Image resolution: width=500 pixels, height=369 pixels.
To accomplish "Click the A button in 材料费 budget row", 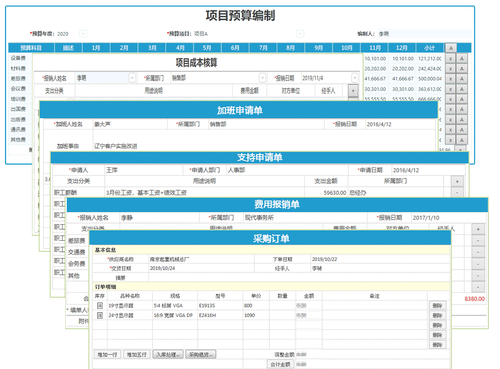I will (462, 69).
